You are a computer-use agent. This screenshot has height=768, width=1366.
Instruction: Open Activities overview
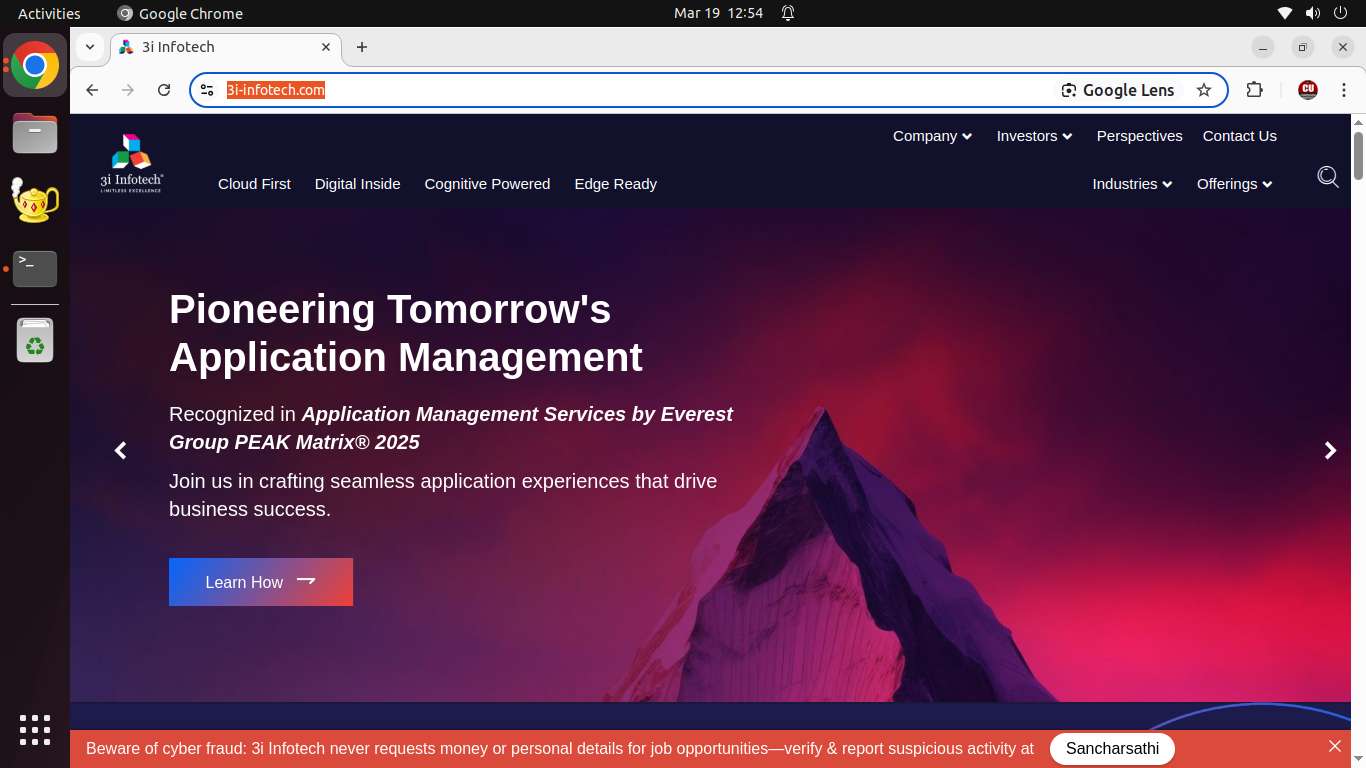coord(49,13)
